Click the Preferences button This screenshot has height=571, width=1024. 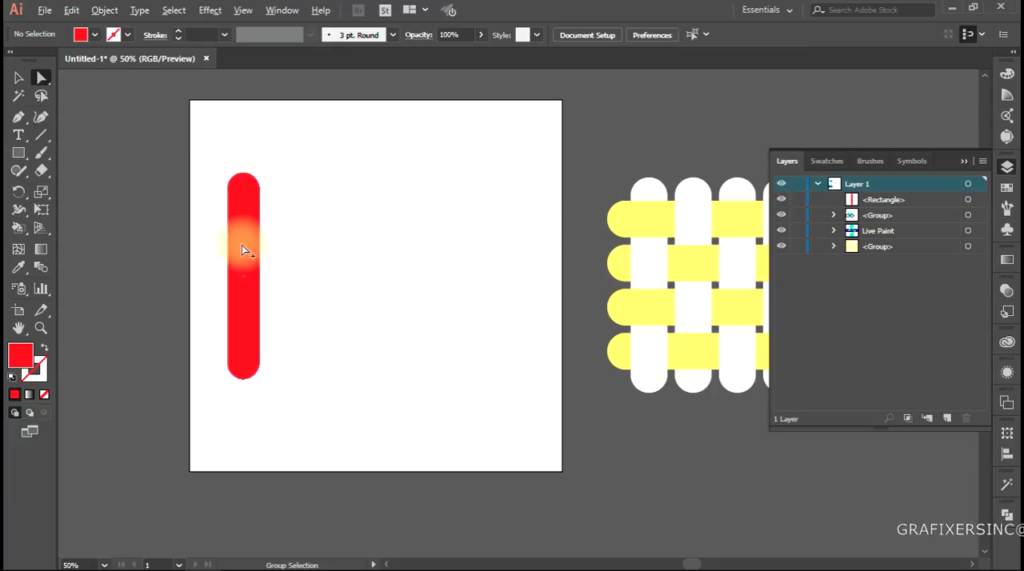pos(652,35)
